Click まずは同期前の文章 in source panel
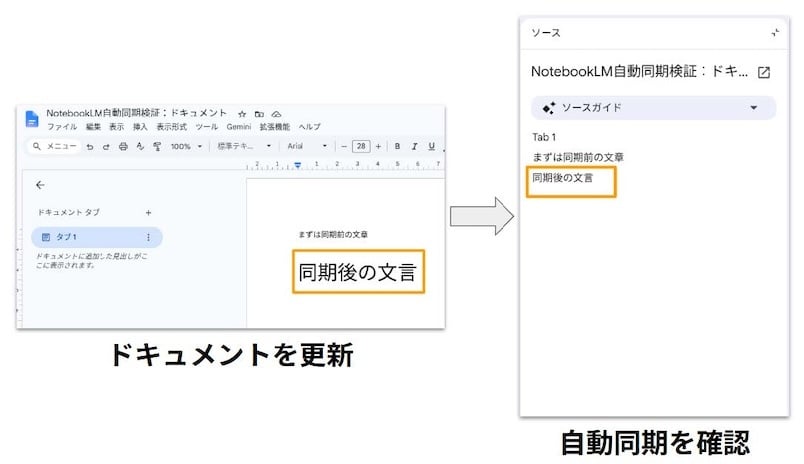804x464 pixels. point(578,157)
